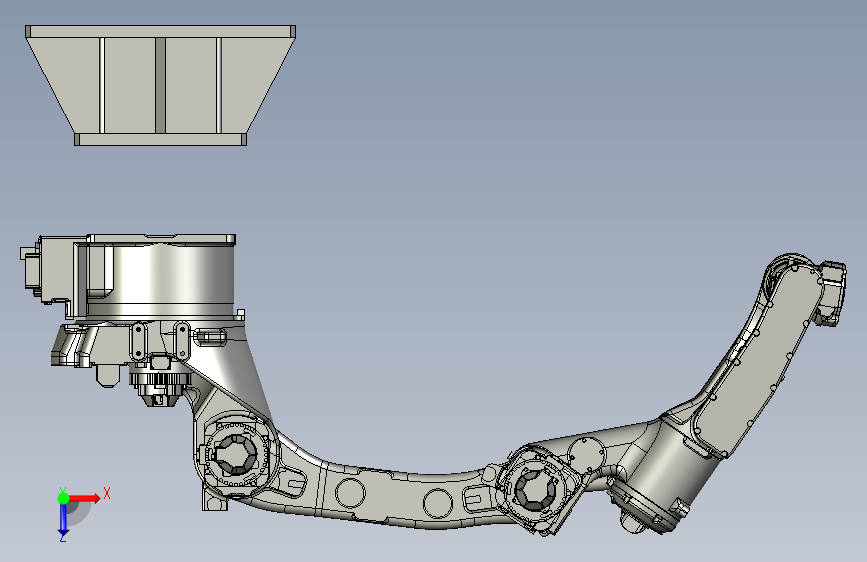Click the green Y axis dot of the triad
Viewport: 867px width, 562px height.
click(63, 498)
